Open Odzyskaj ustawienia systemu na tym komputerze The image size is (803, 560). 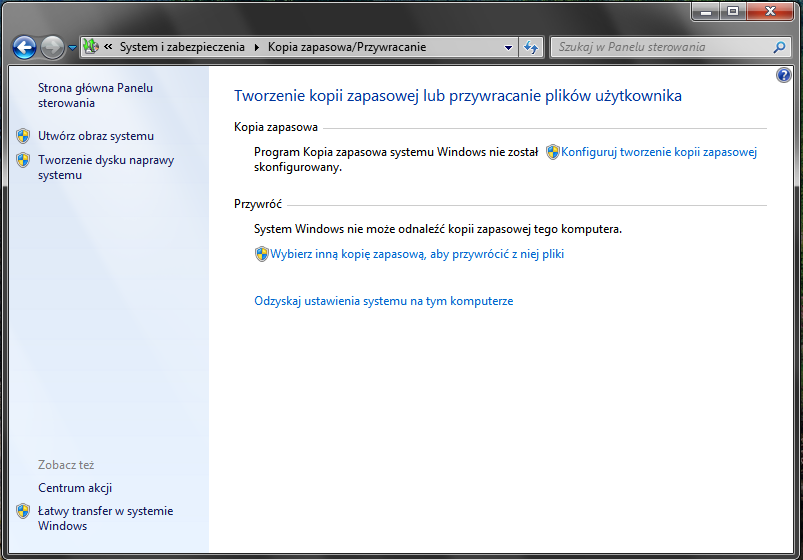(x=384, y=301)
